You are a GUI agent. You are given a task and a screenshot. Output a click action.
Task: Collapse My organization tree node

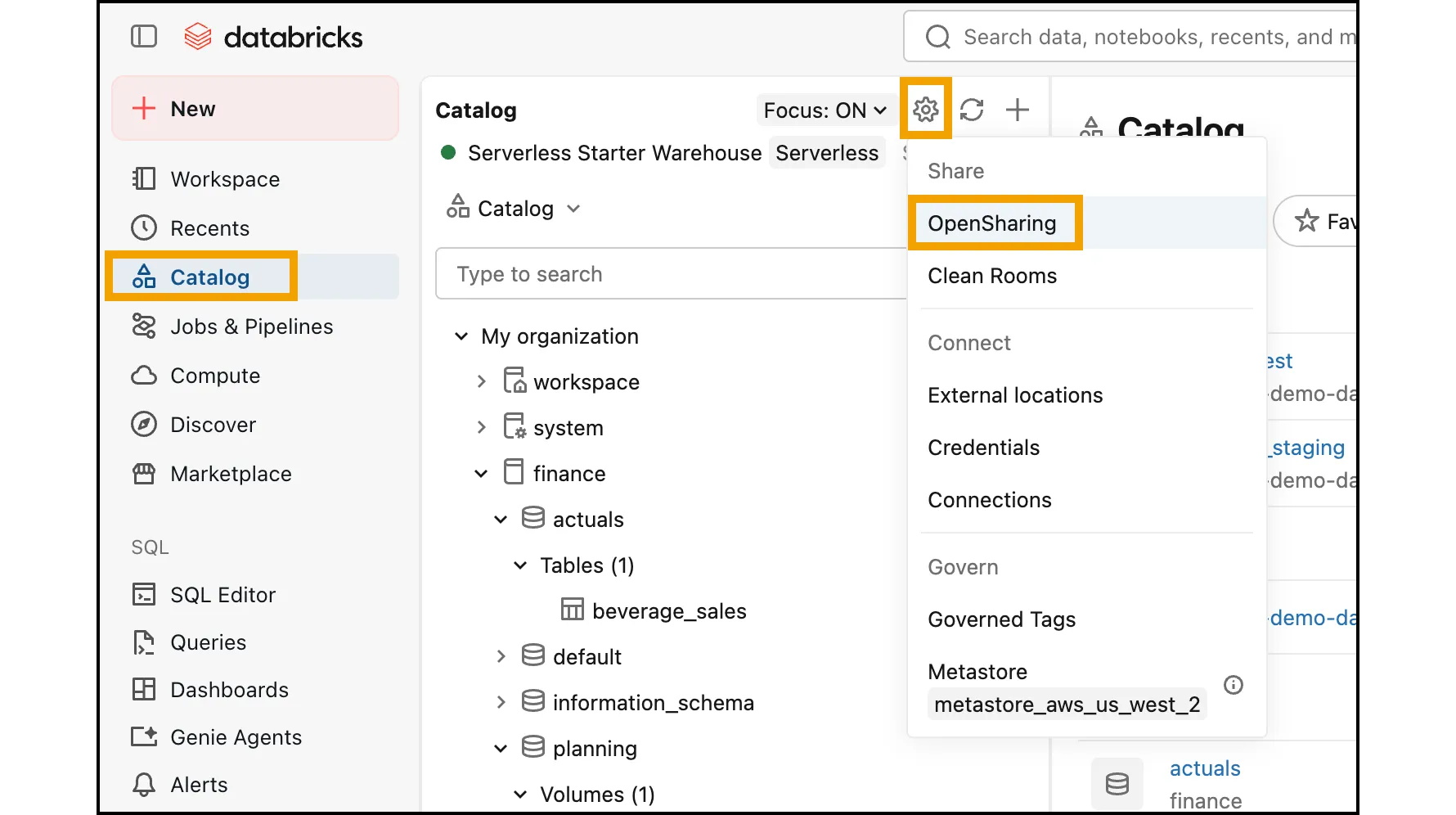(461, 336)
